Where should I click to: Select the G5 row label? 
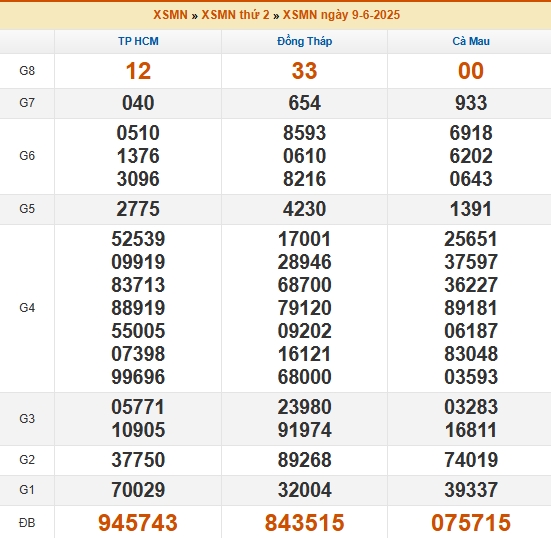pyautogui.click(x=27, y=209)
